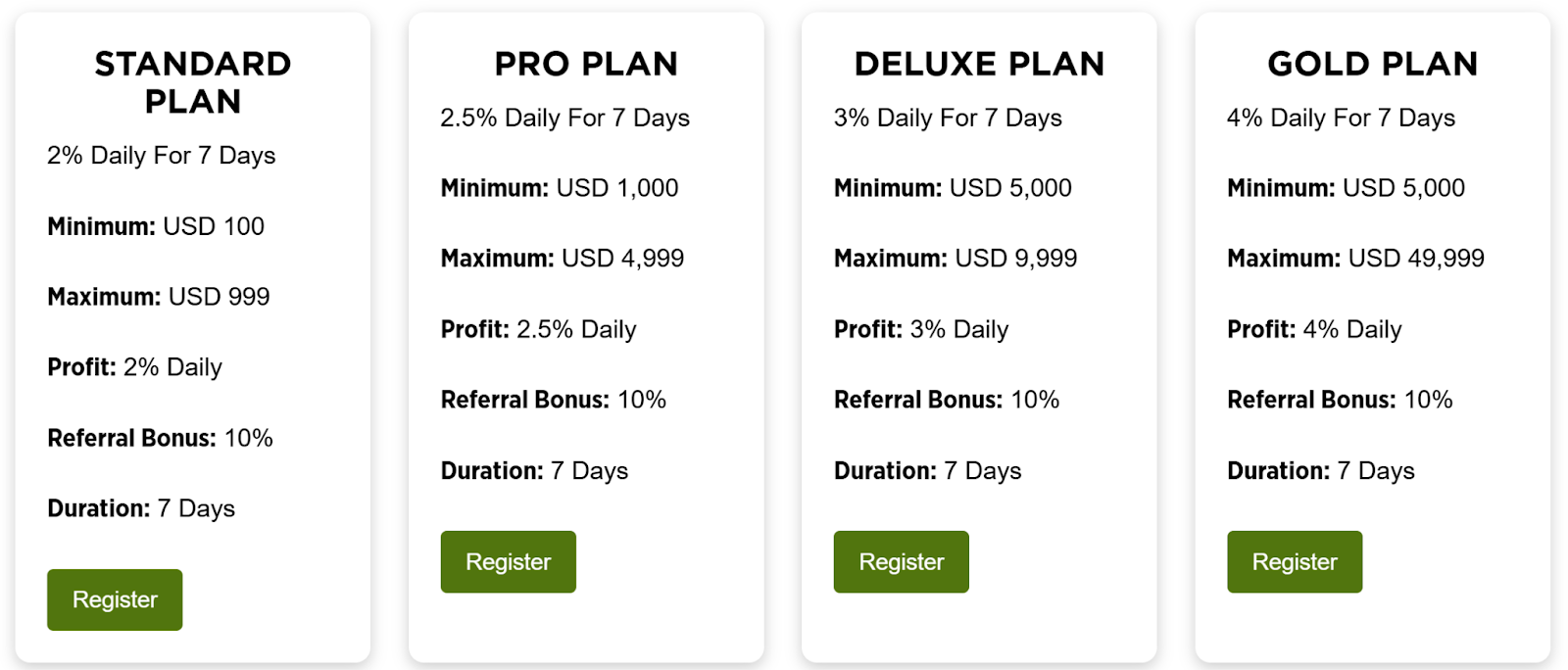Click the Maximum USD 999 line
1568x670 pixels.
coord(159,297)
